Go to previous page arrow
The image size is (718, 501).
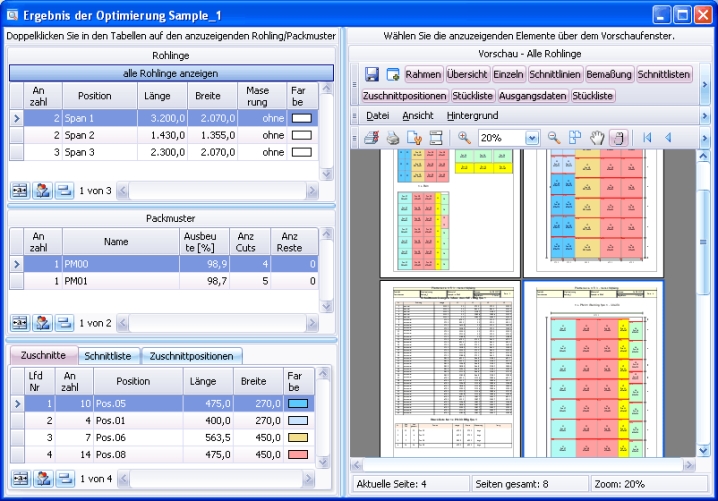tap(668, 137)
